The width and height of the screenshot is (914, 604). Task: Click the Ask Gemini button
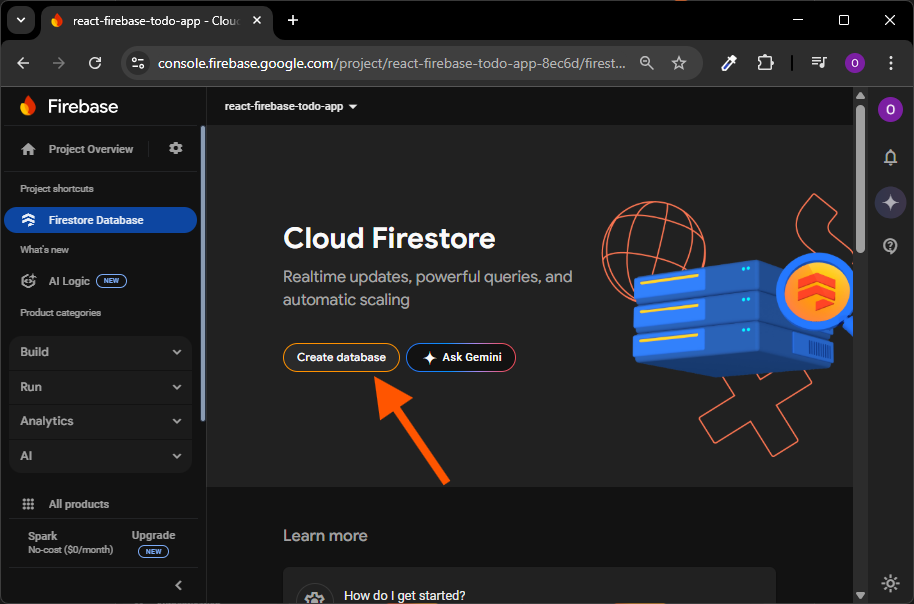[x=461, y=357]
